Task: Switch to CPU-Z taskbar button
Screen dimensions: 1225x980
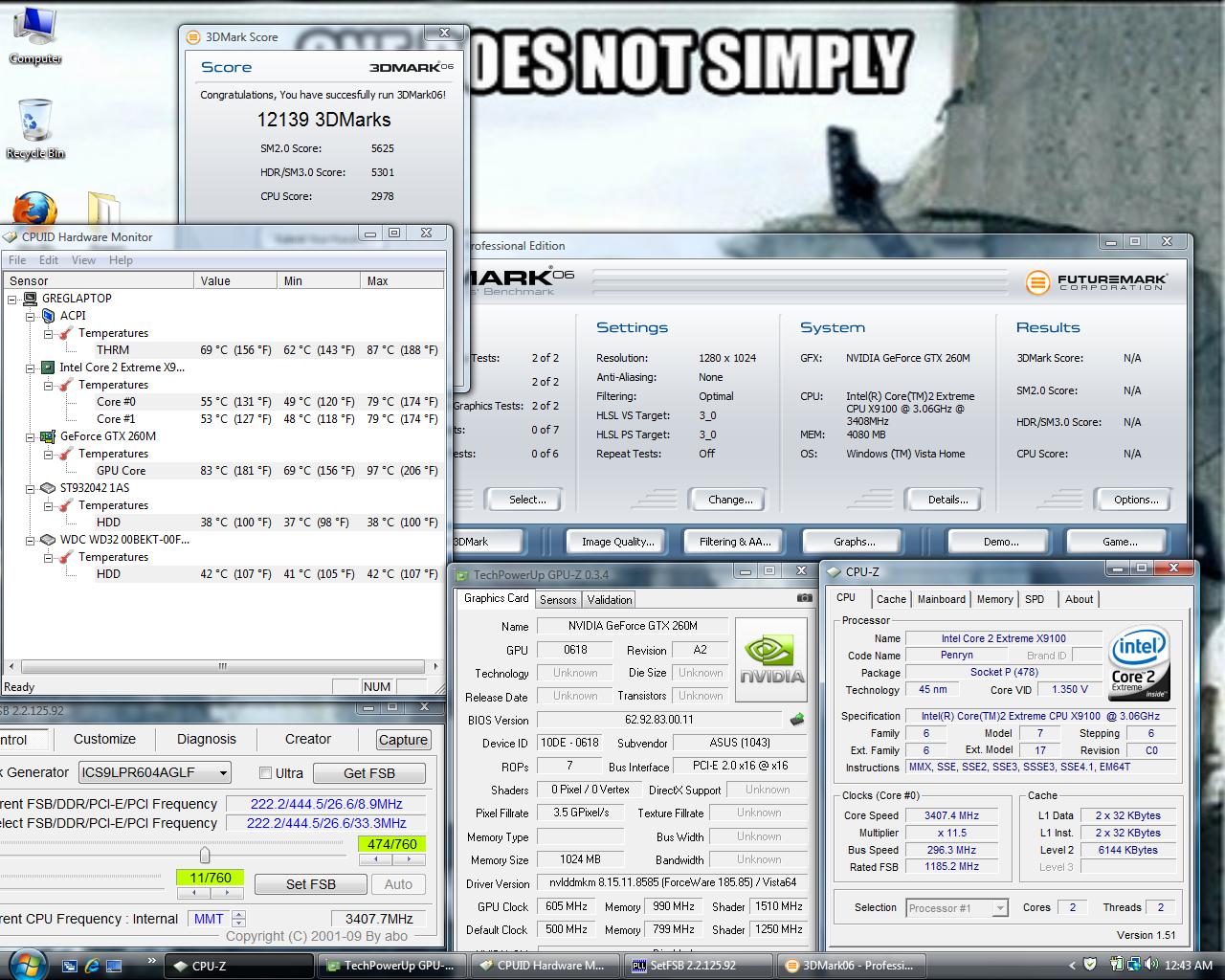Action: click(x=237, y=966)
